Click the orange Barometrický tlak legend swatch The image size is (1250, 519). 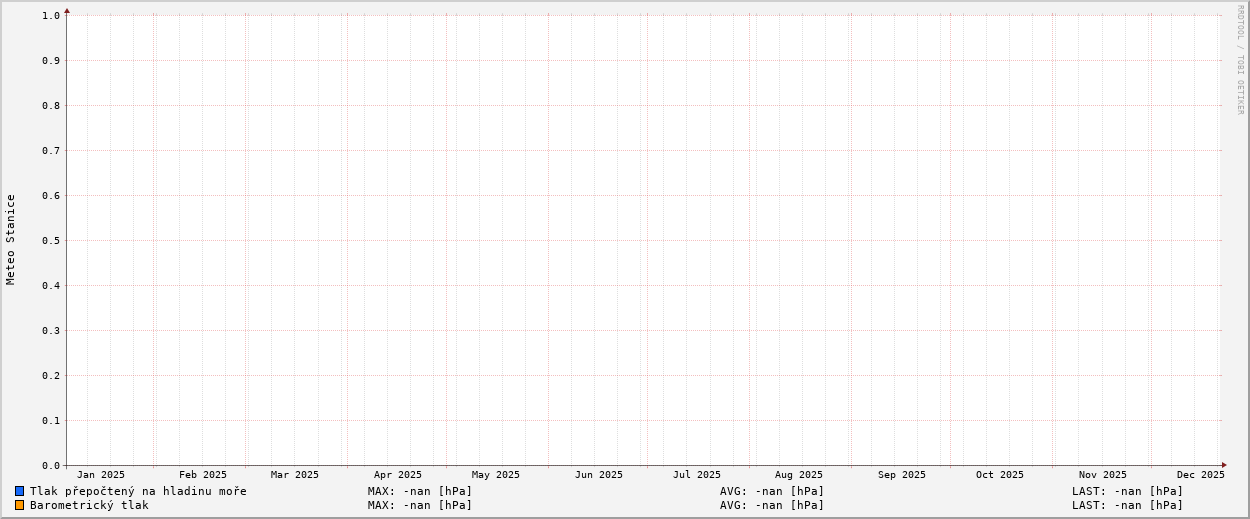pyautogui.click(x=19, y=505)
